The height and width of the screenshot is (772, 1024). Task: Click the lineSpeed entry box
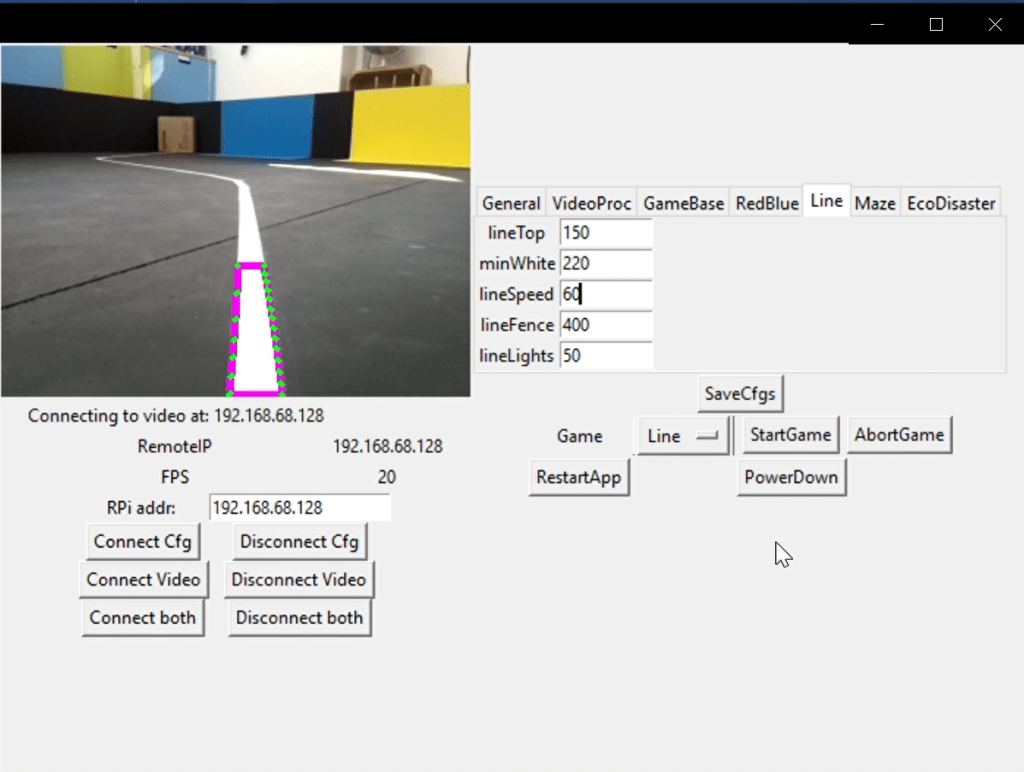pyautogui.click(x=606, y=295)
